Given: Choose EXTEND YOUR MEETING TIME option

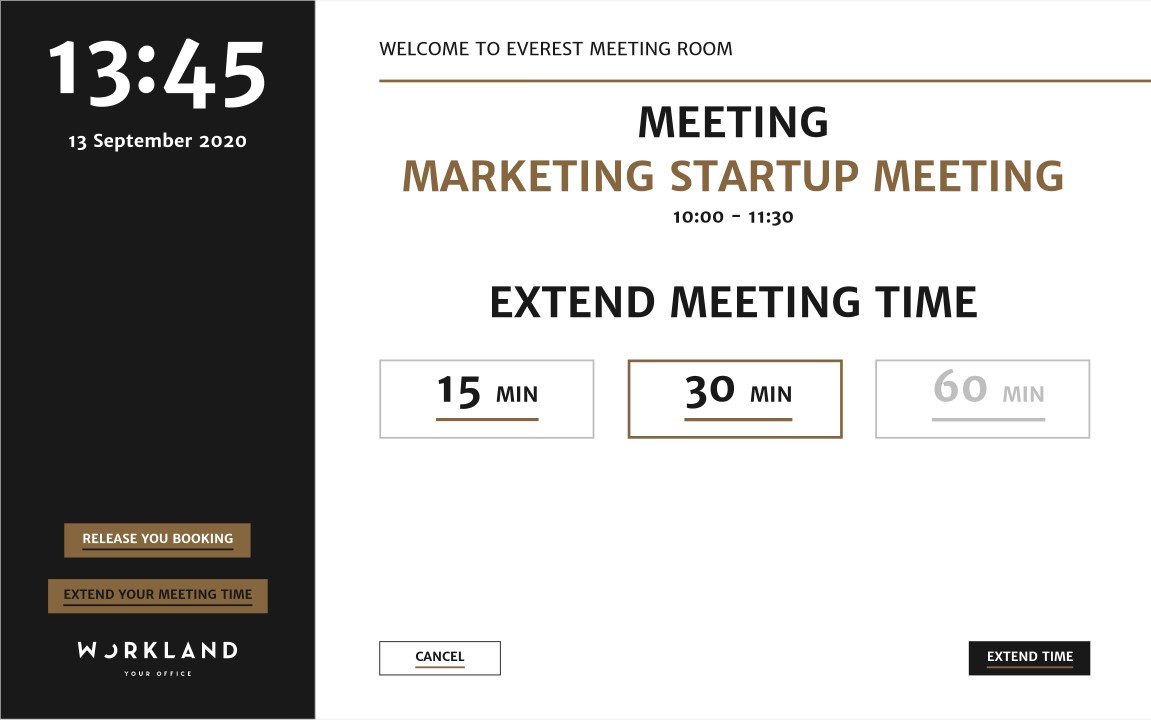Looking at the screenshot, I should point(157,594).
